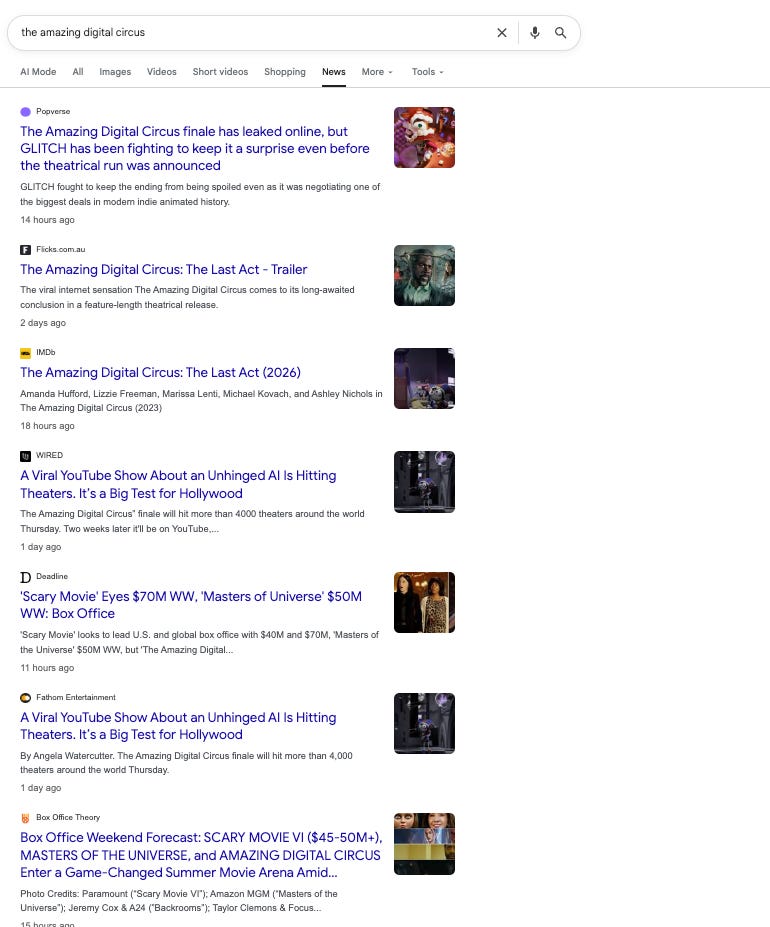Click the Flicks trailer article thumbnail
Image resolution: width=770 pixels, height=927 pixels.
pos(425,275)
